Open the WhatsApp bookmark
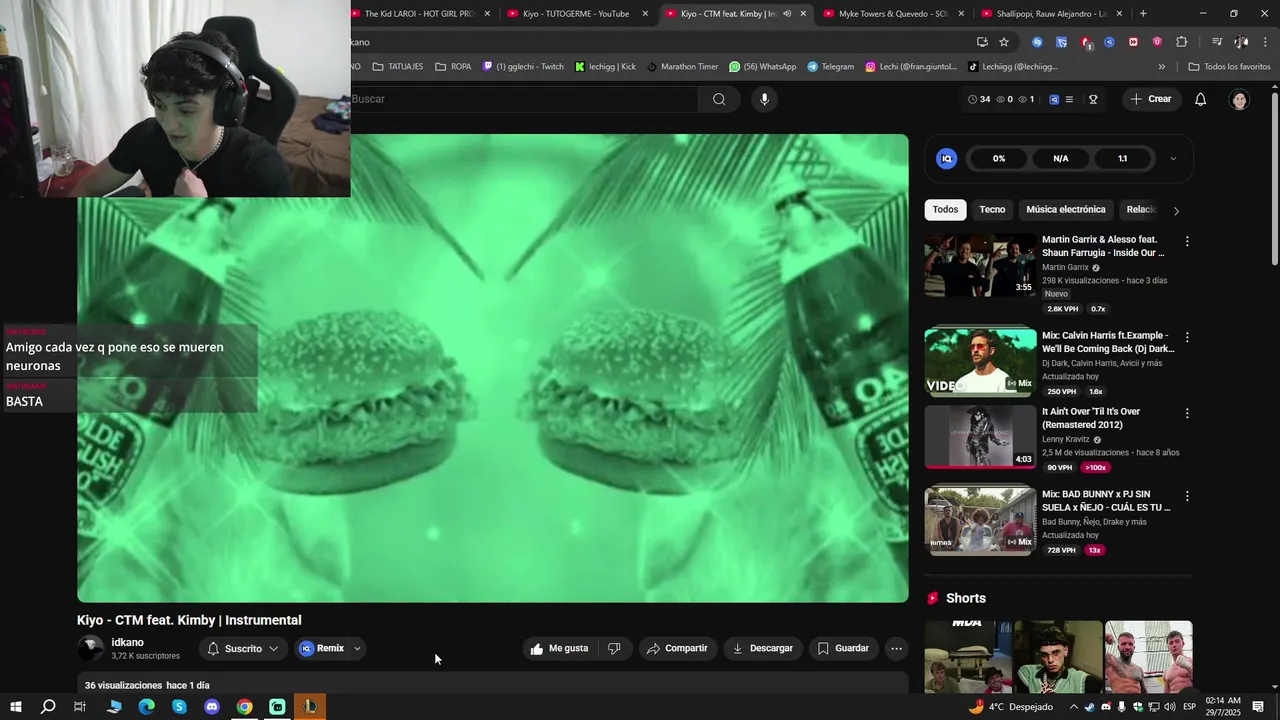The height and width of the screenshot is (720, 1280). click(x=762, y=67)
